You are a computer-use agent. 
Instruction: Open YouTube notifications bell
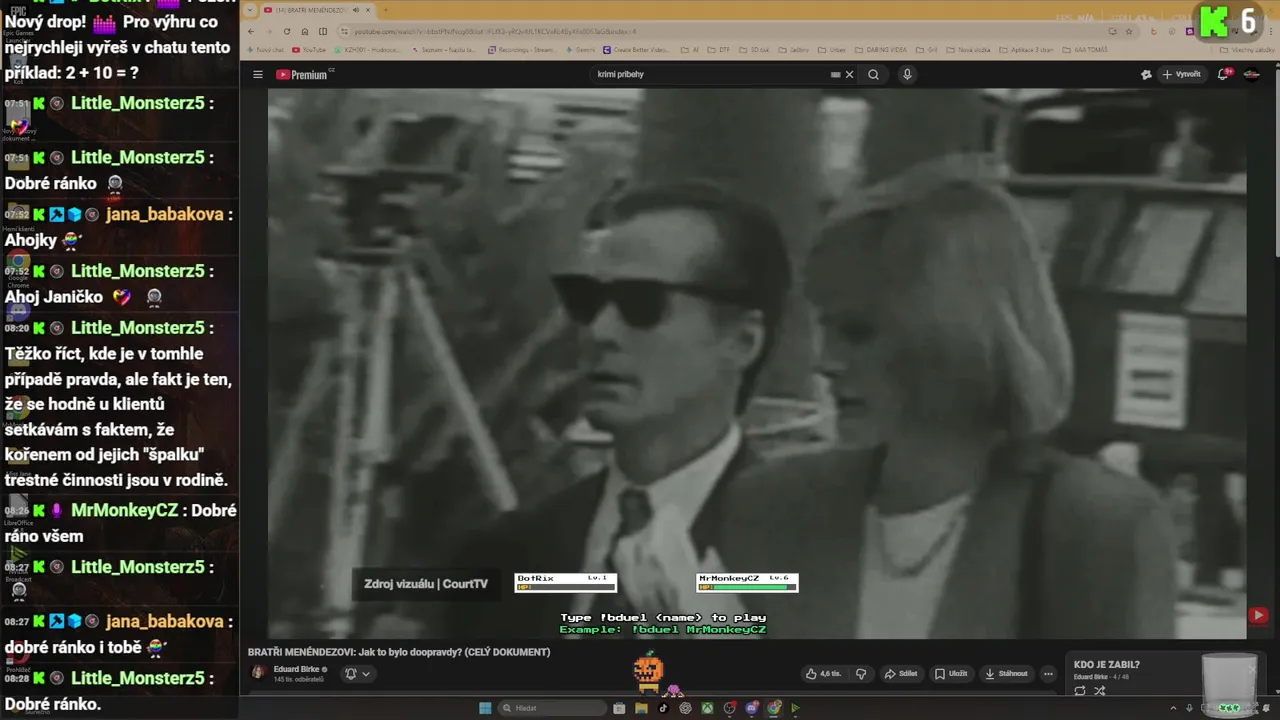point(1224,74)
